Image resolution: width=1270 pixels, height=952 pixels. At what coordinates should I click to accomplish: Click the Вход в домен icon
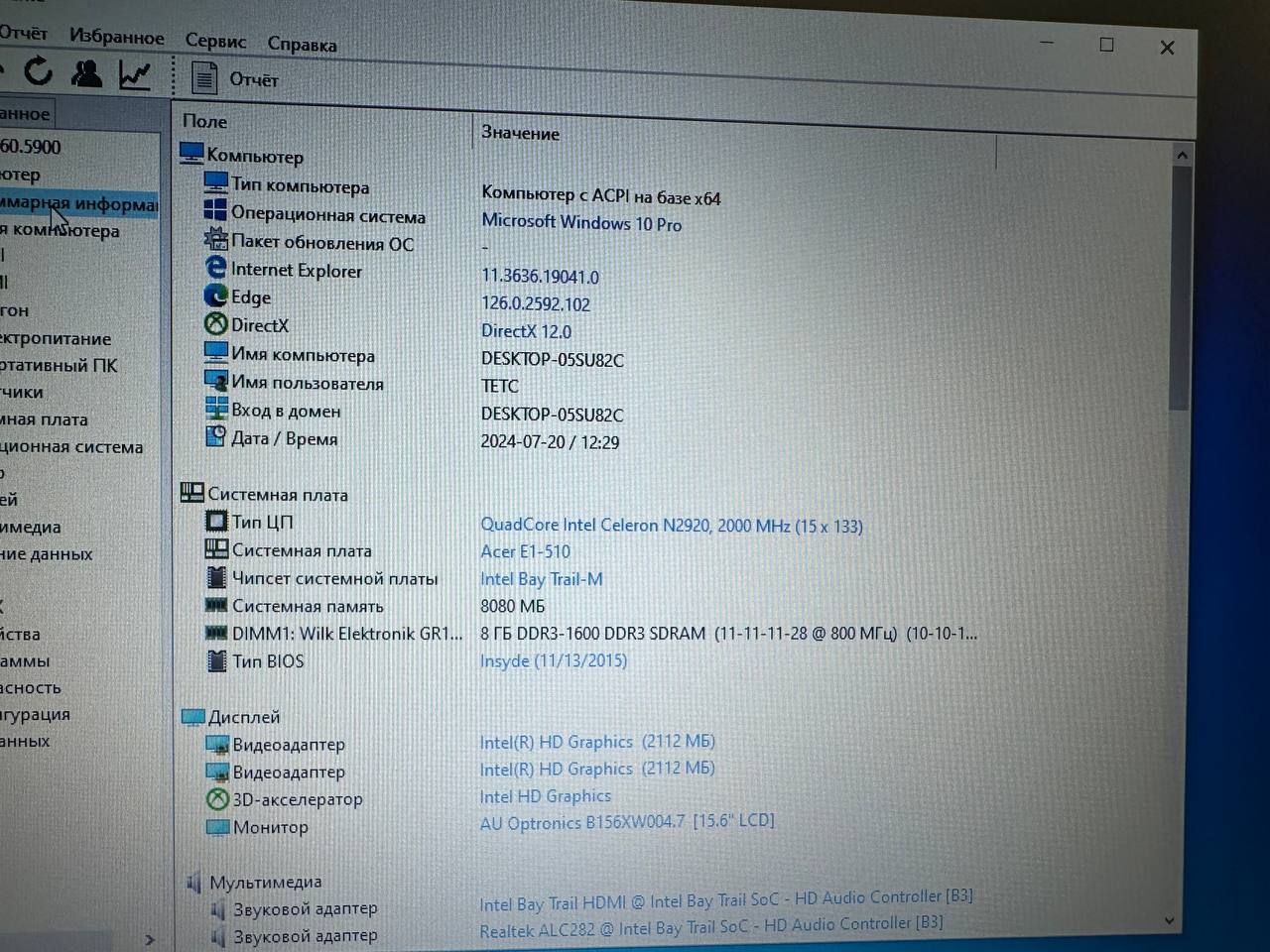pos(215,408)
